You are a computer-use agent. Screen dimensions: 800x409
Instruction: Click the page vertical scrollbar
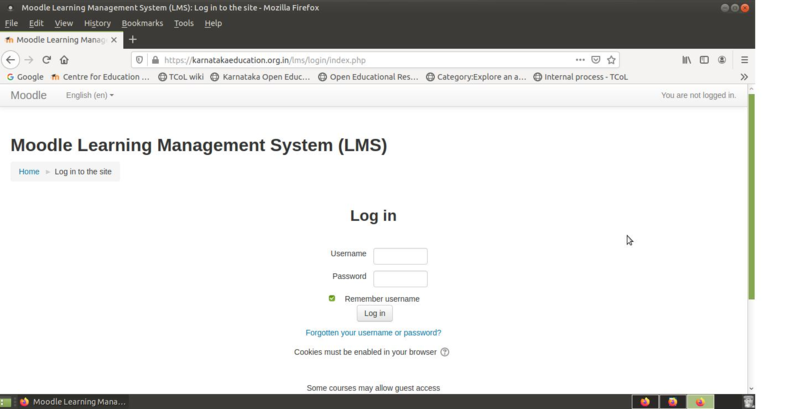752,196
